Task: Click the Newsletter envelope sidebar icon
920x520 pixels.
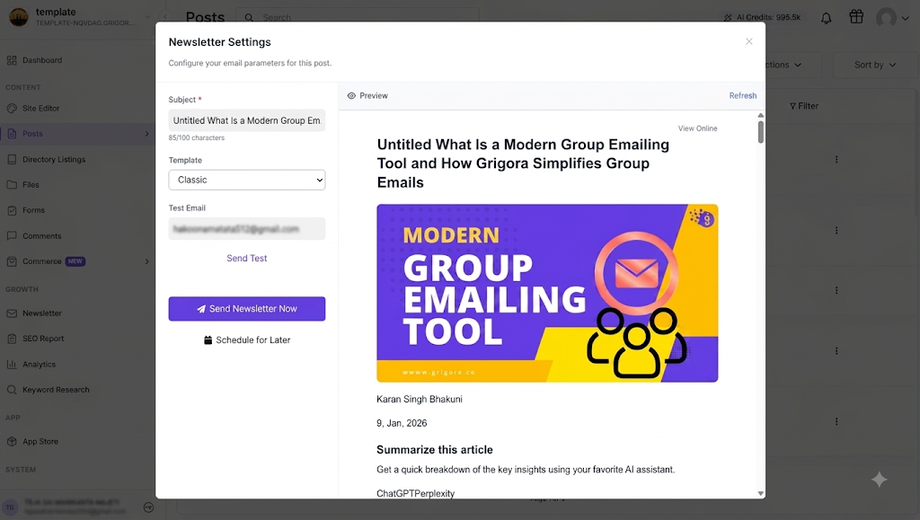Action: [x=12, y=313]
